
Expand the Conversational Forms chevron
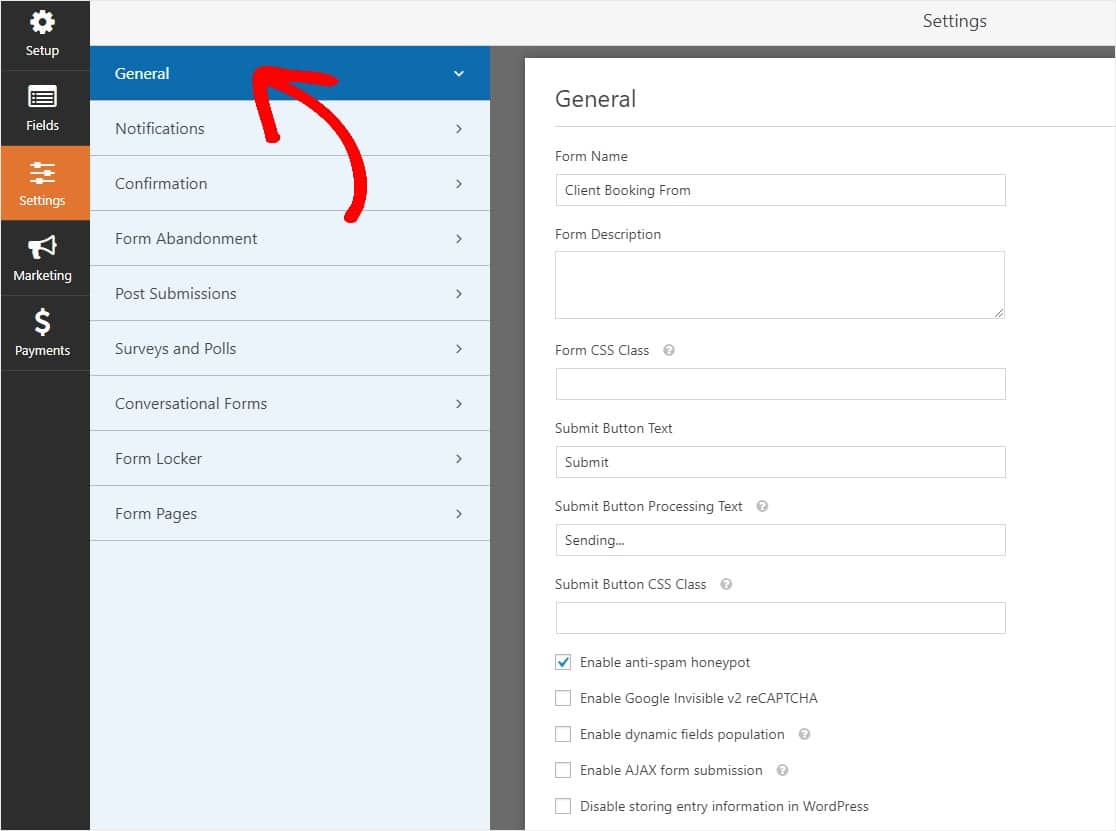(458, 403)
